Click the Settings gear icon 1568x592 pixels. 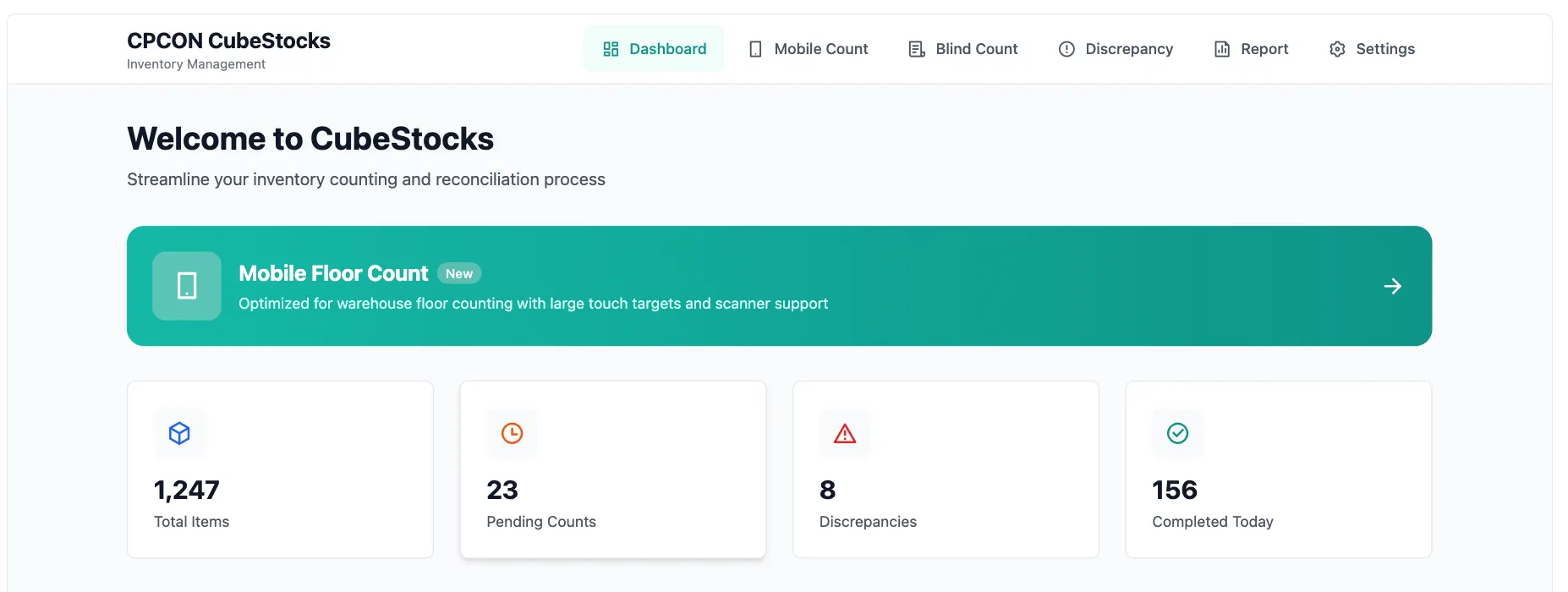1337,49
